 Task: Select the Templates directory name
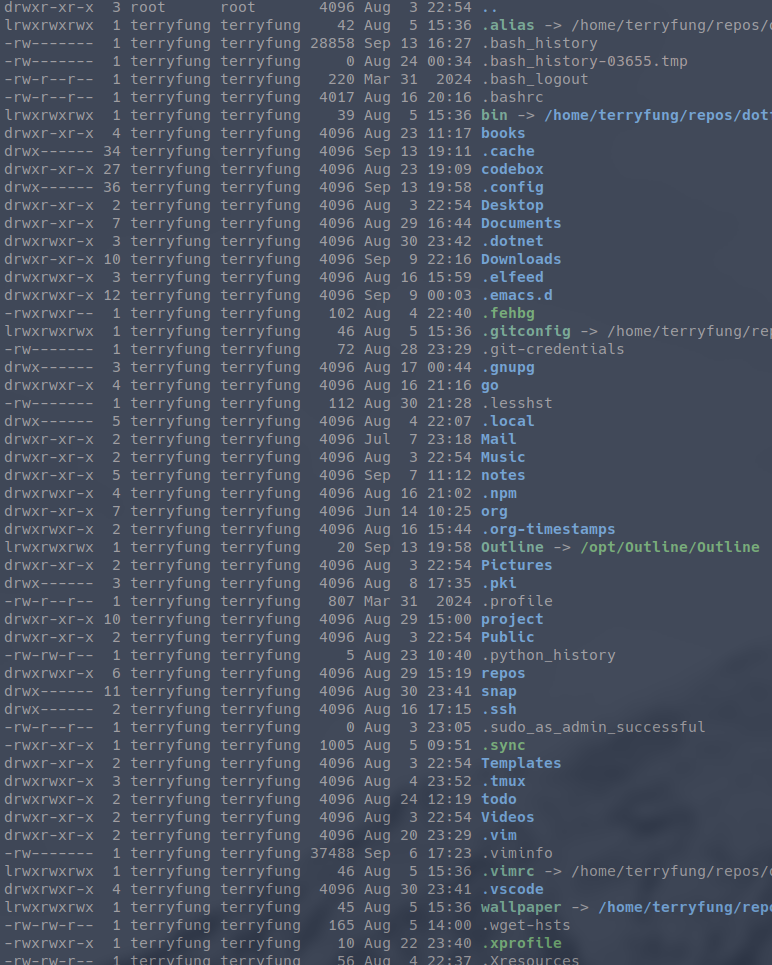pyautogui.click(x=521, y=763)
